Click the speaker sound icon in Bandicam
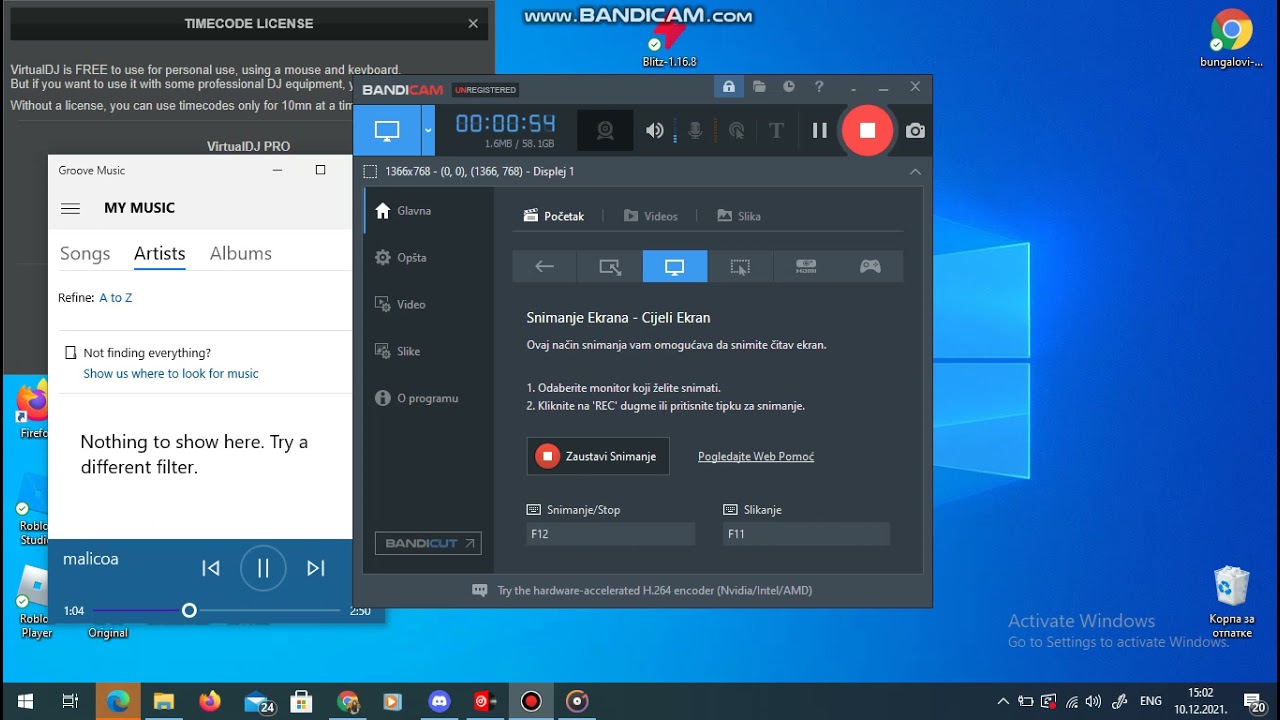 654,131
